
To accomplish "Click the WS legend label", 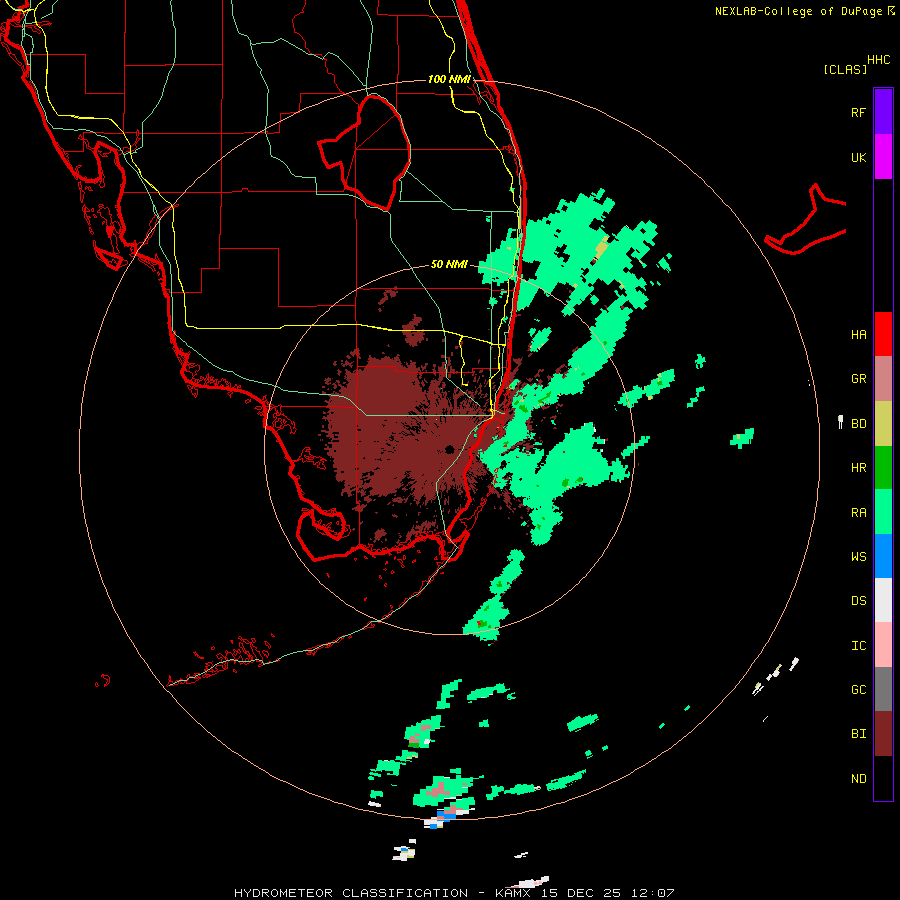I will (x=858, y=556).
